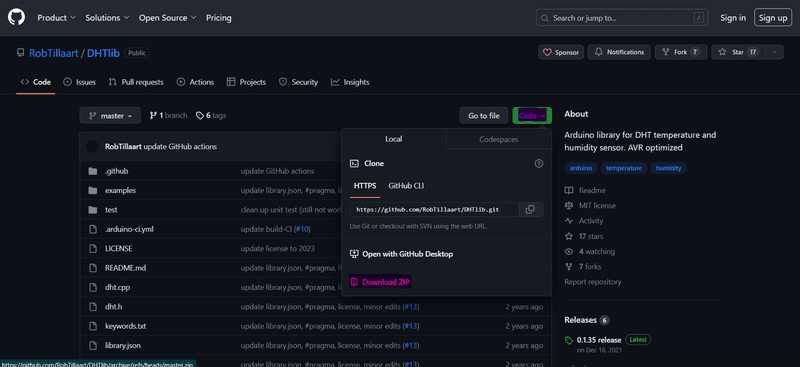Click the search magnifier icon
This screenshot has height=367, width=800.
545,18
